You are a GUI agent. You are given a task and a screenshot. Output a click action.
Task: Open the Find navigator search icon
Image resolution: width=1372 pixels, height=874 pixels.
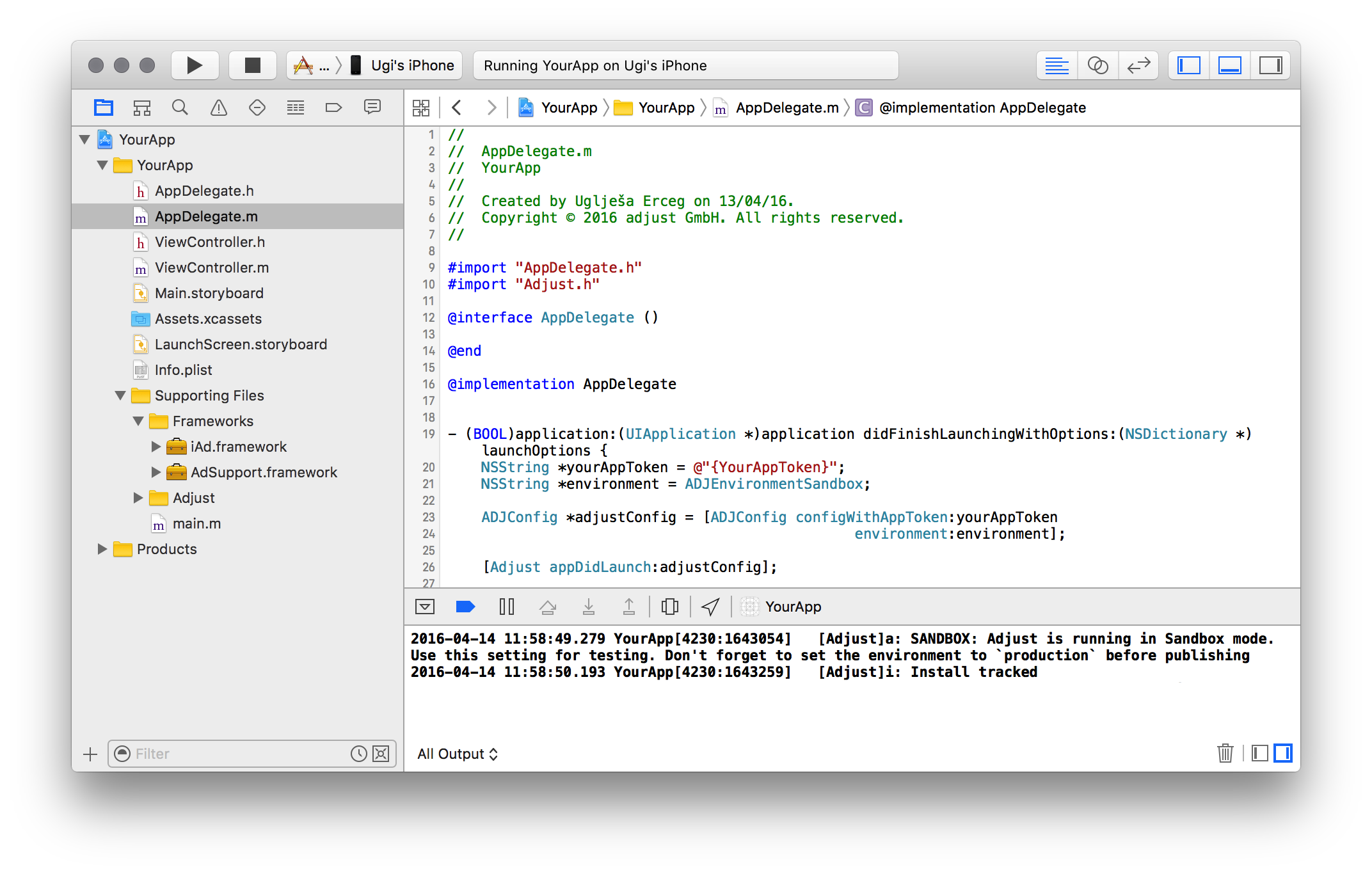click(180, 107)
